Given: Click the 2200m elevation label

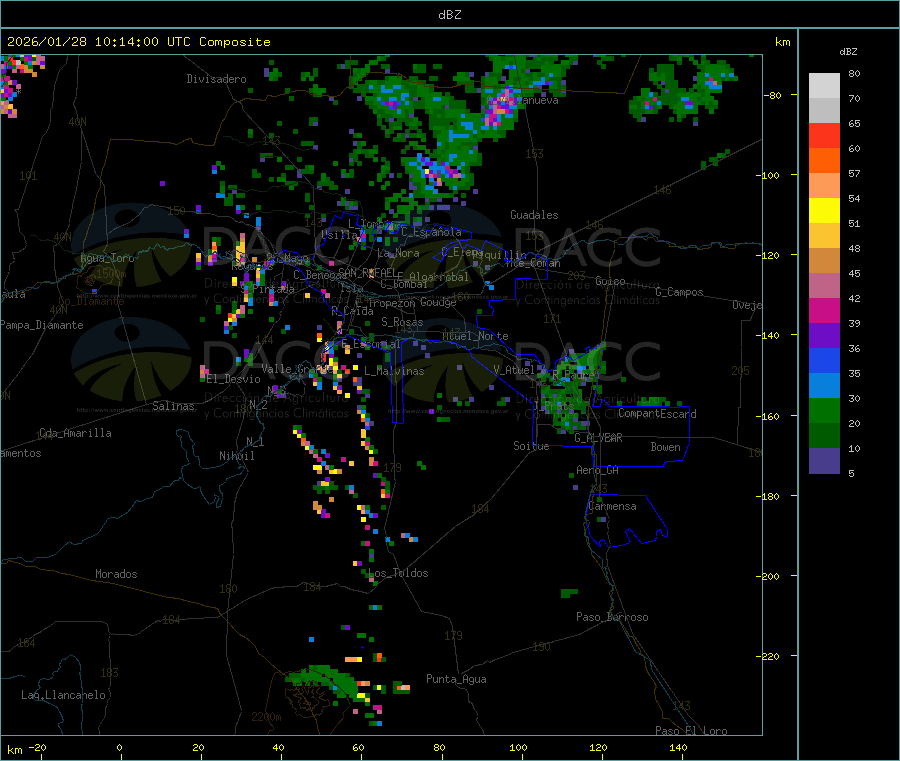Looking at the screenshot, I should [266, 717].
